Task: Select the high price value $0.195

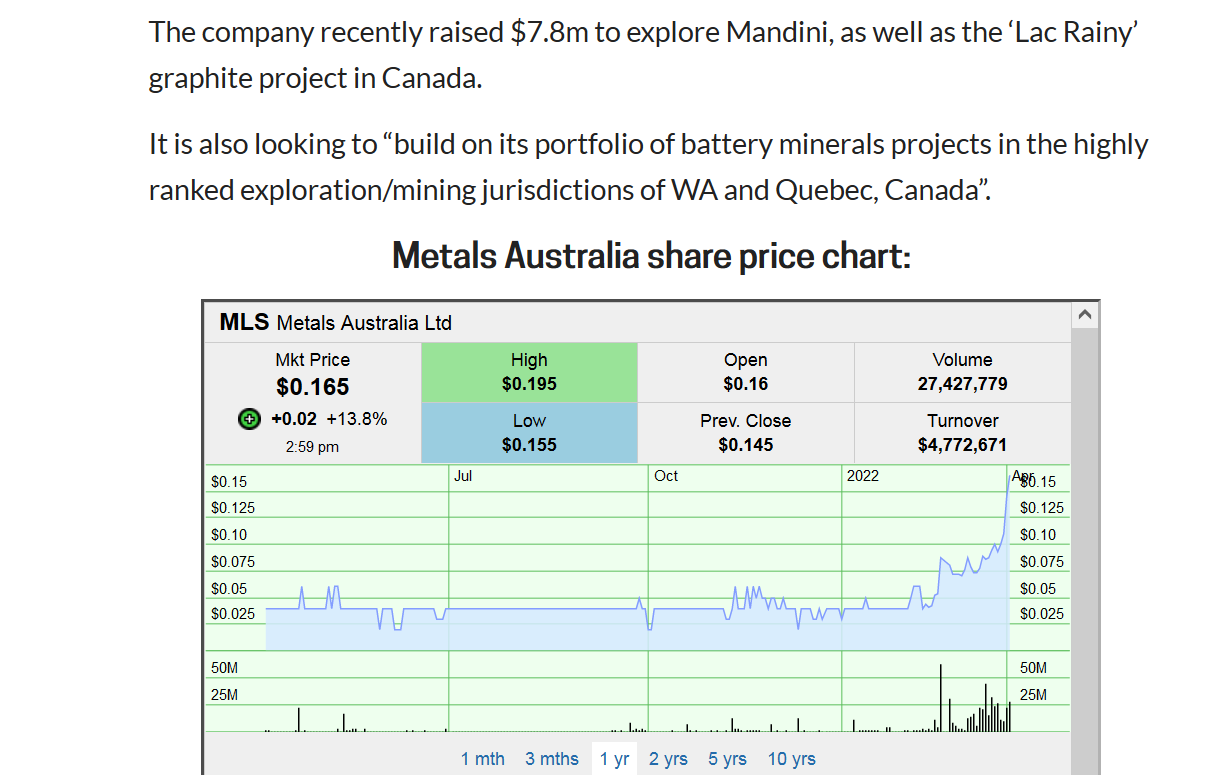Action: coord(529,384)
